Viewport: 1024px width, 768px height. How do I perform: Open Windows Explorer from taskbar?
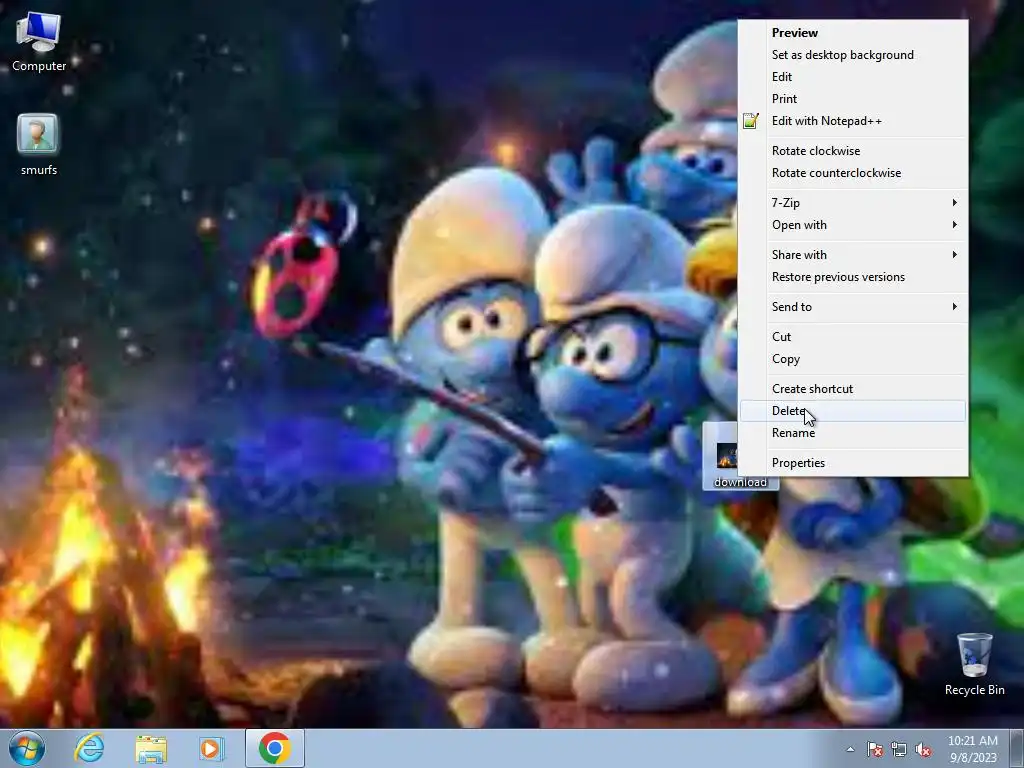tap(151, 748)
